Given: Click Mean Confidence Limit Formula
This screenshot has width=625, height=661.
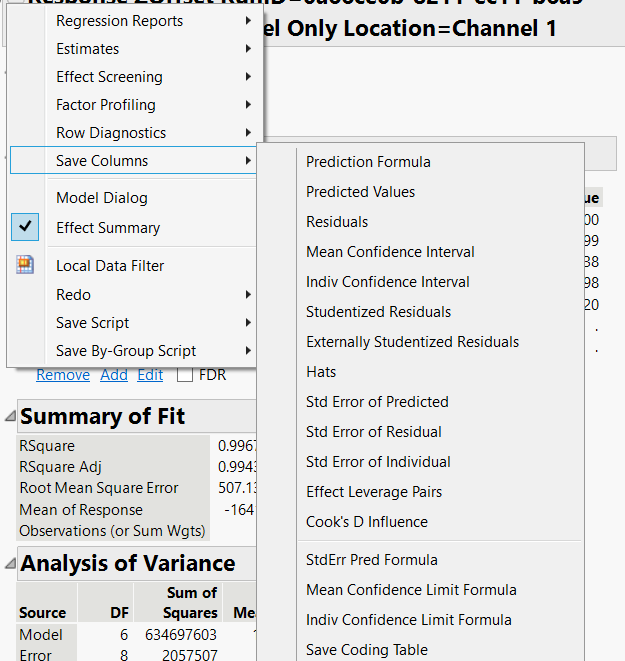Looking at the screenshot, I should pos(411,590).
